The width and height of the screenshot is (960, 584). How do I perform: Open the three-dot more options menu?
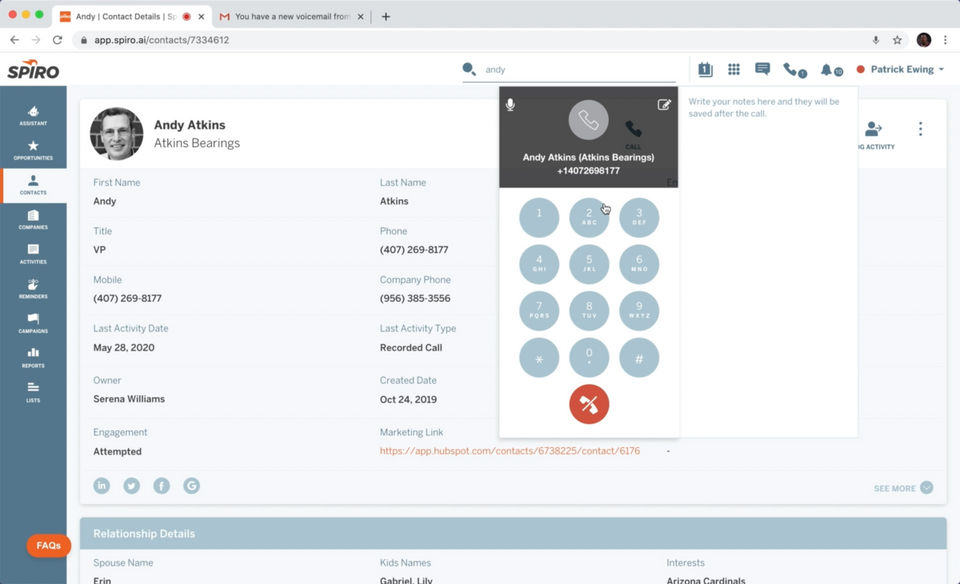point(920,129)
